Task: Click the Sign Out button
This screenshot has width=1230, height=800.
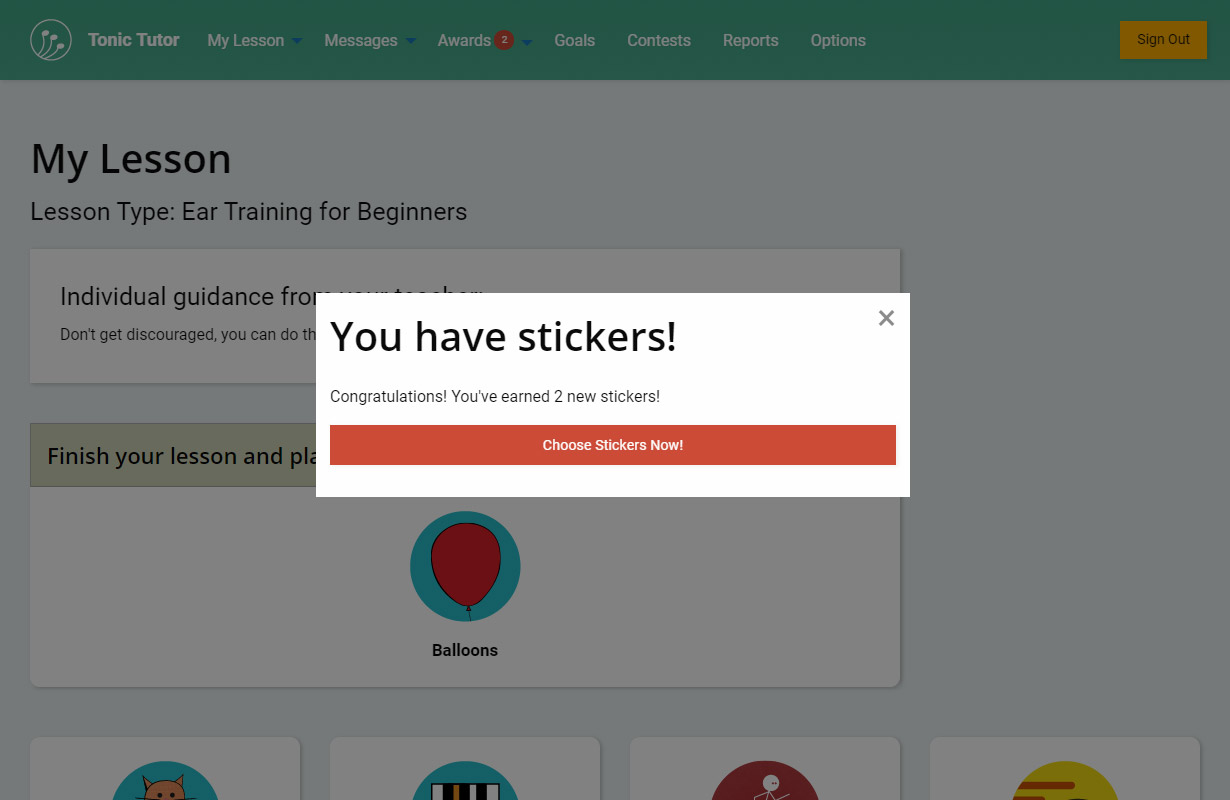Action: [1163, 40]
